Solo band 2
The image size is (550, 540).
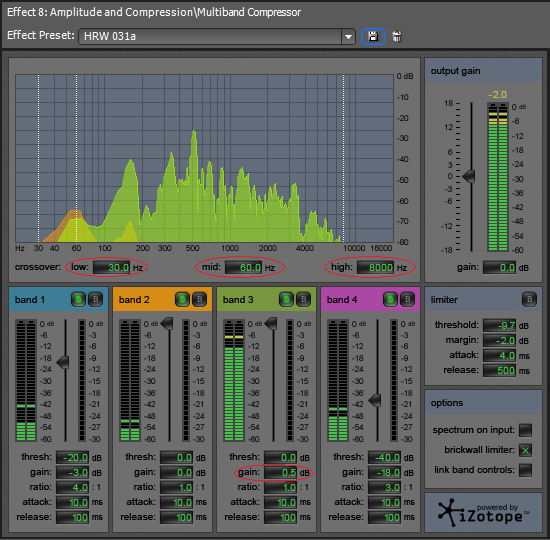(x=182, y=300)
